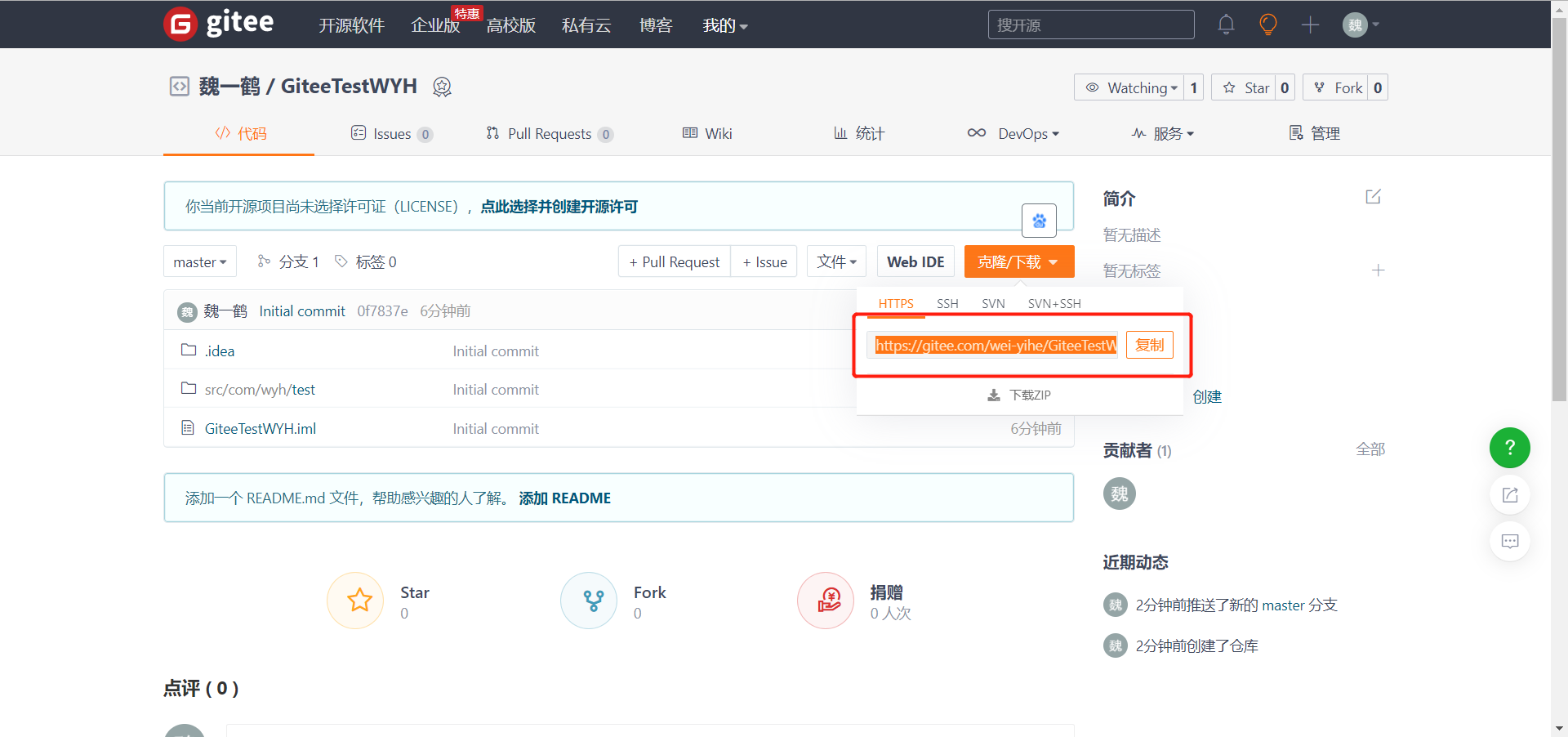Click the Star icon in stats section
The width and height of the screenshot is (1568, 737).
point(355,601)
